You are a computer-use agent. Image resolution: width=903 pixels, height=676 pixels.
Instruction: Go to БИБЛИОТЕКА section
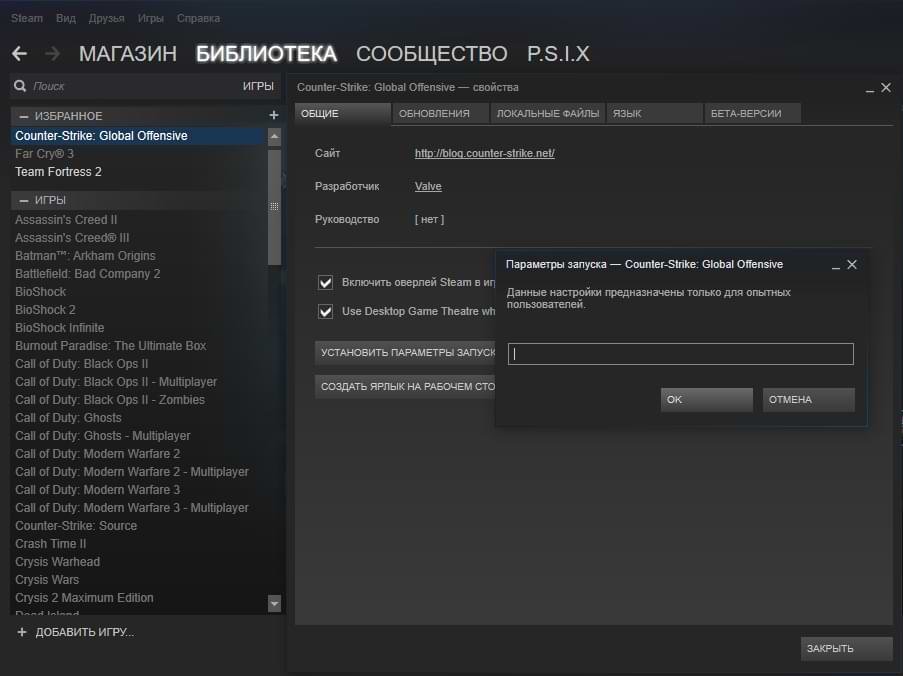point(266,54)
